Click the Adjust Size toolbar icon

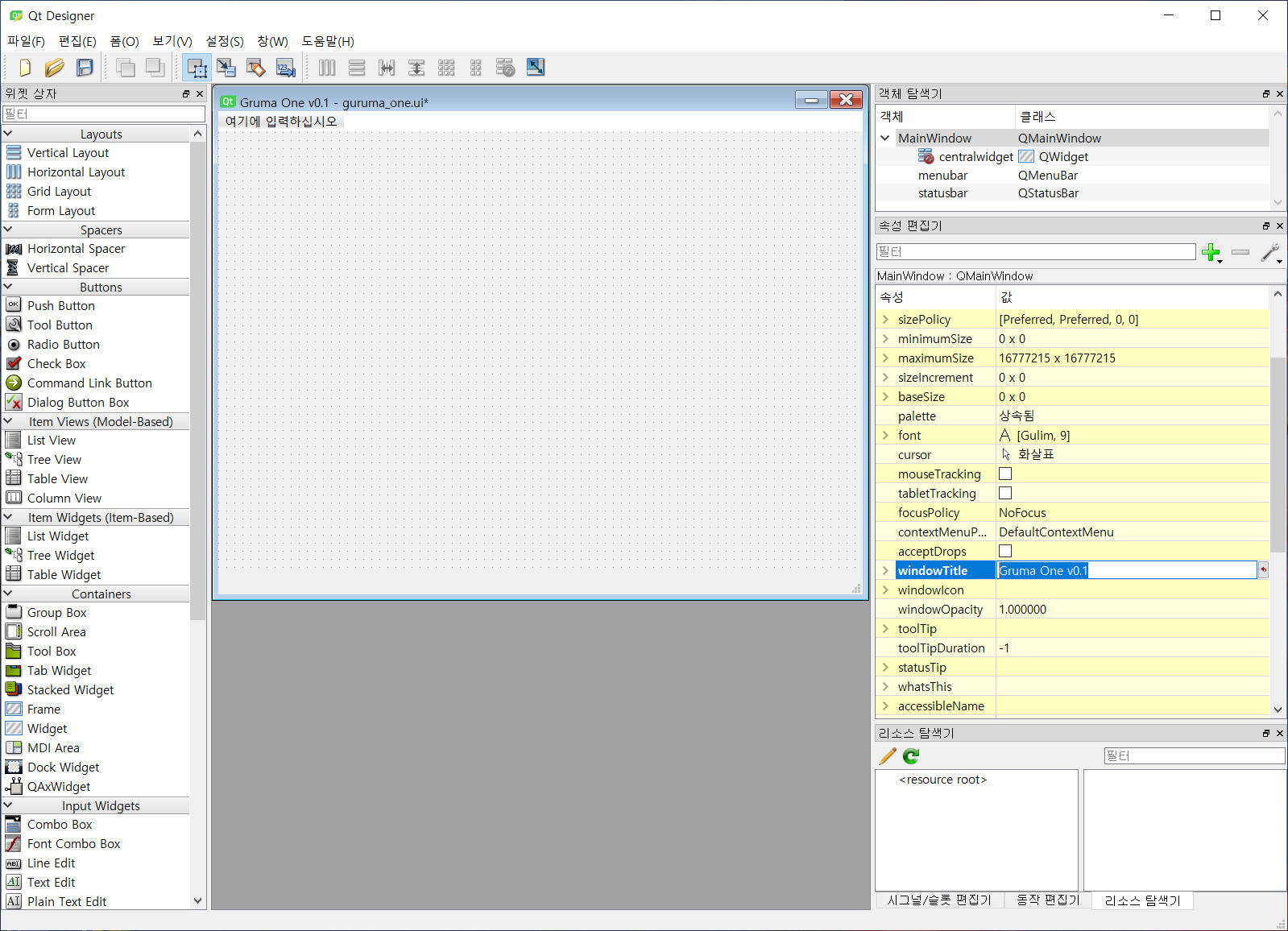coord(536,67)
